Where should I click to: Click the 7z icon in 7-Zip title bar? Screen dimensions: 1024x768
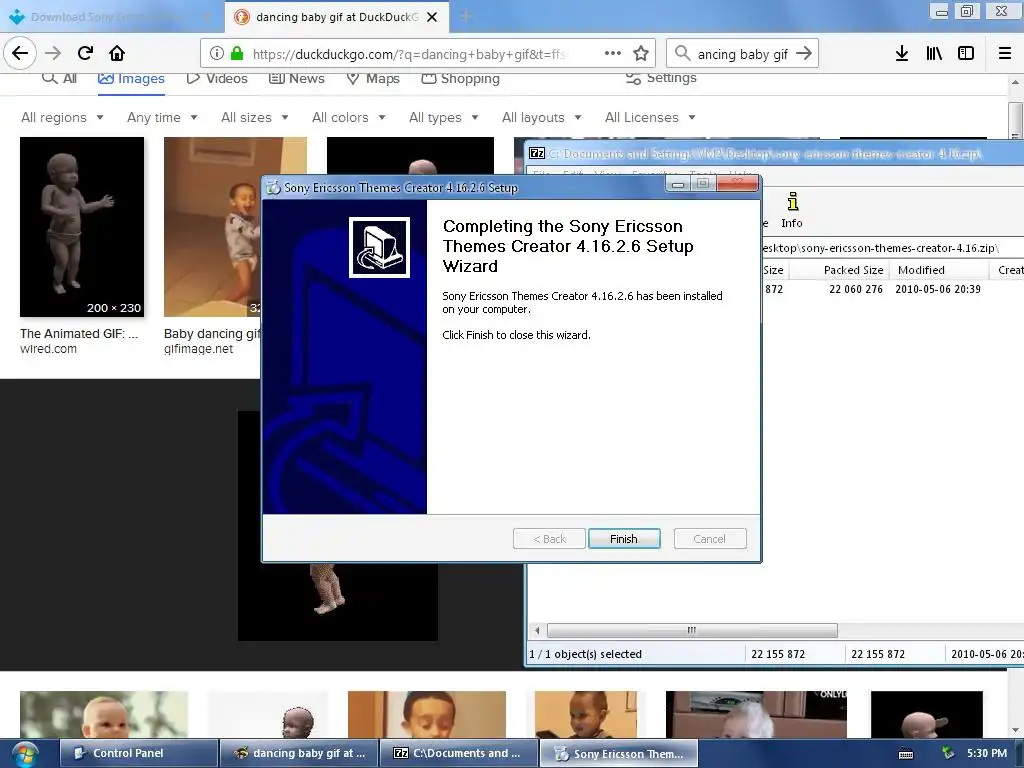click(537, 153)
